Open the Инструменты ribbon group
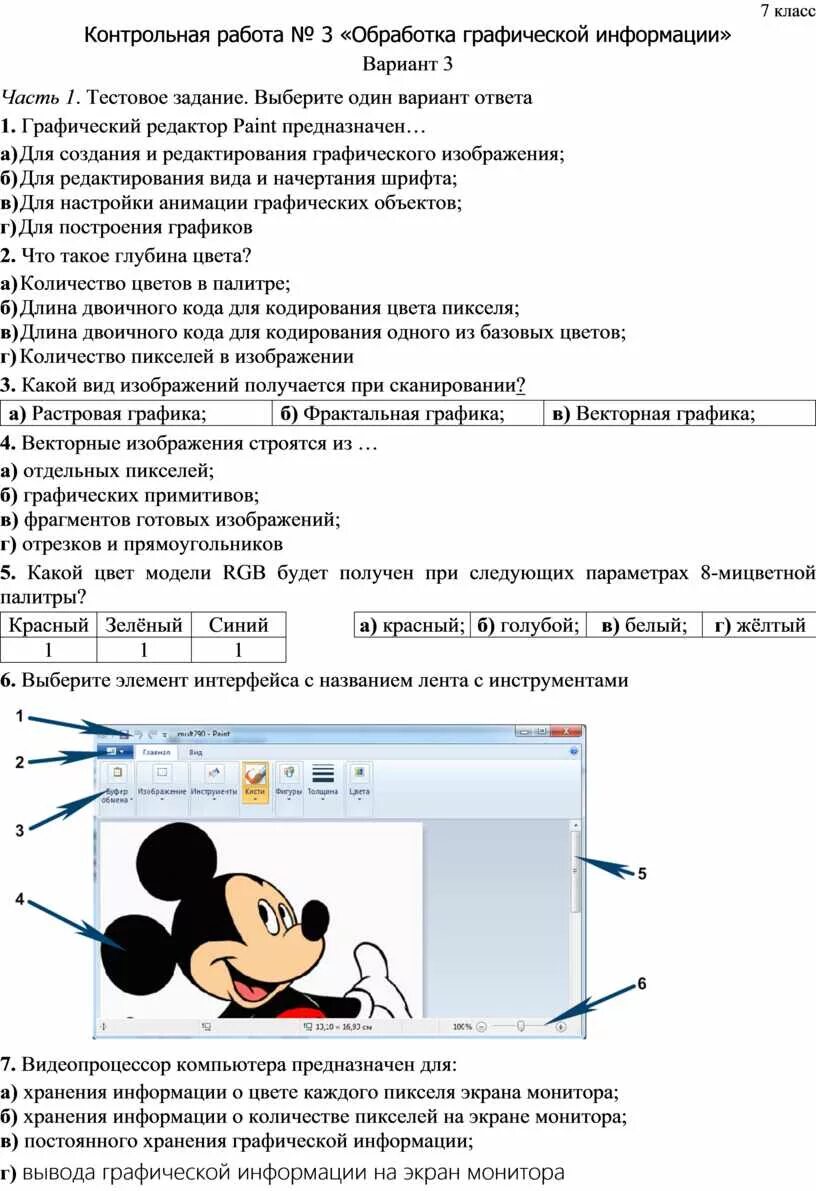816x1191 pixels. 213,786
